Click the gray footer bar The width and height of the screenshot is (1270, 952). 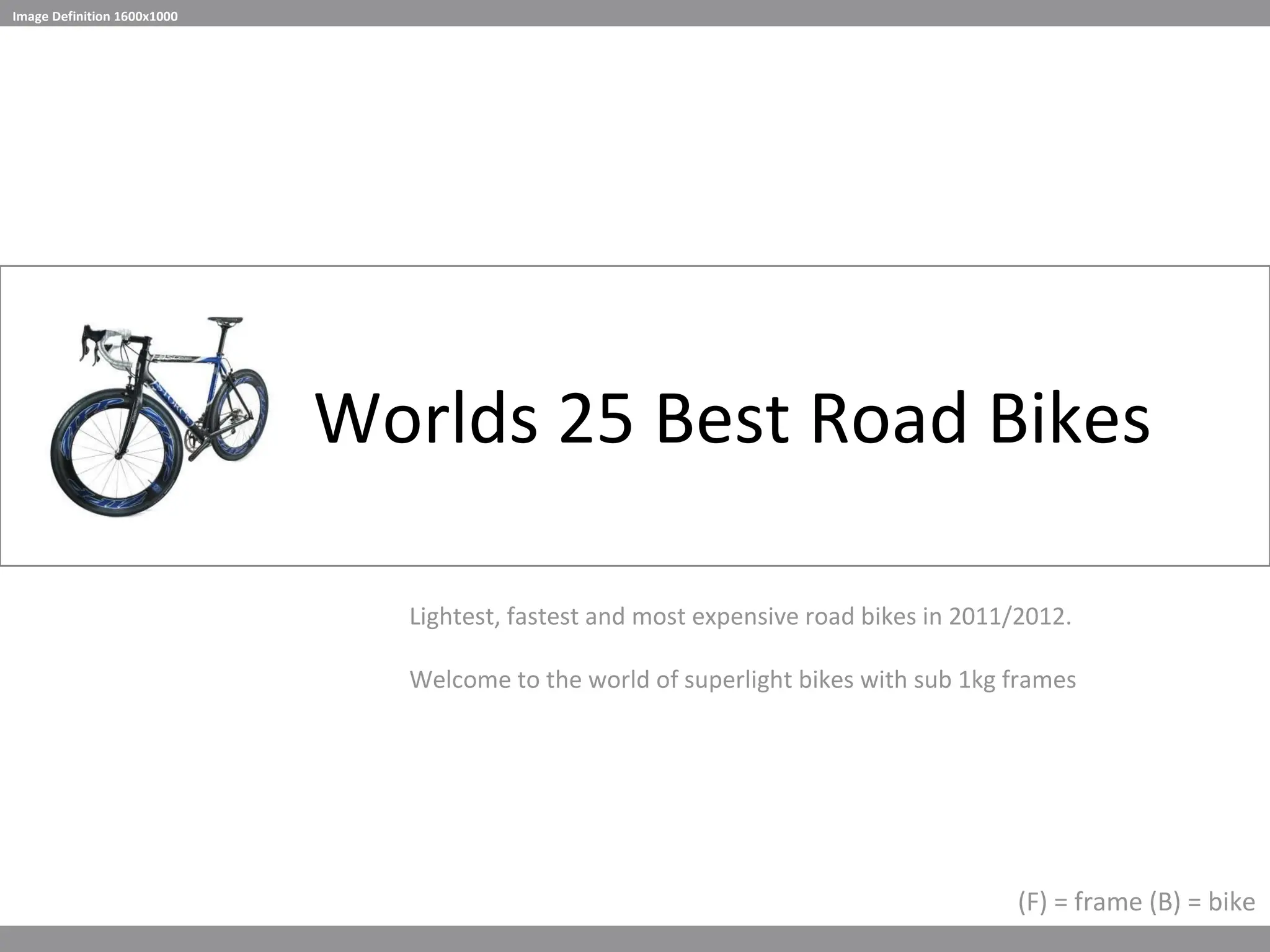tap(635, 939)
